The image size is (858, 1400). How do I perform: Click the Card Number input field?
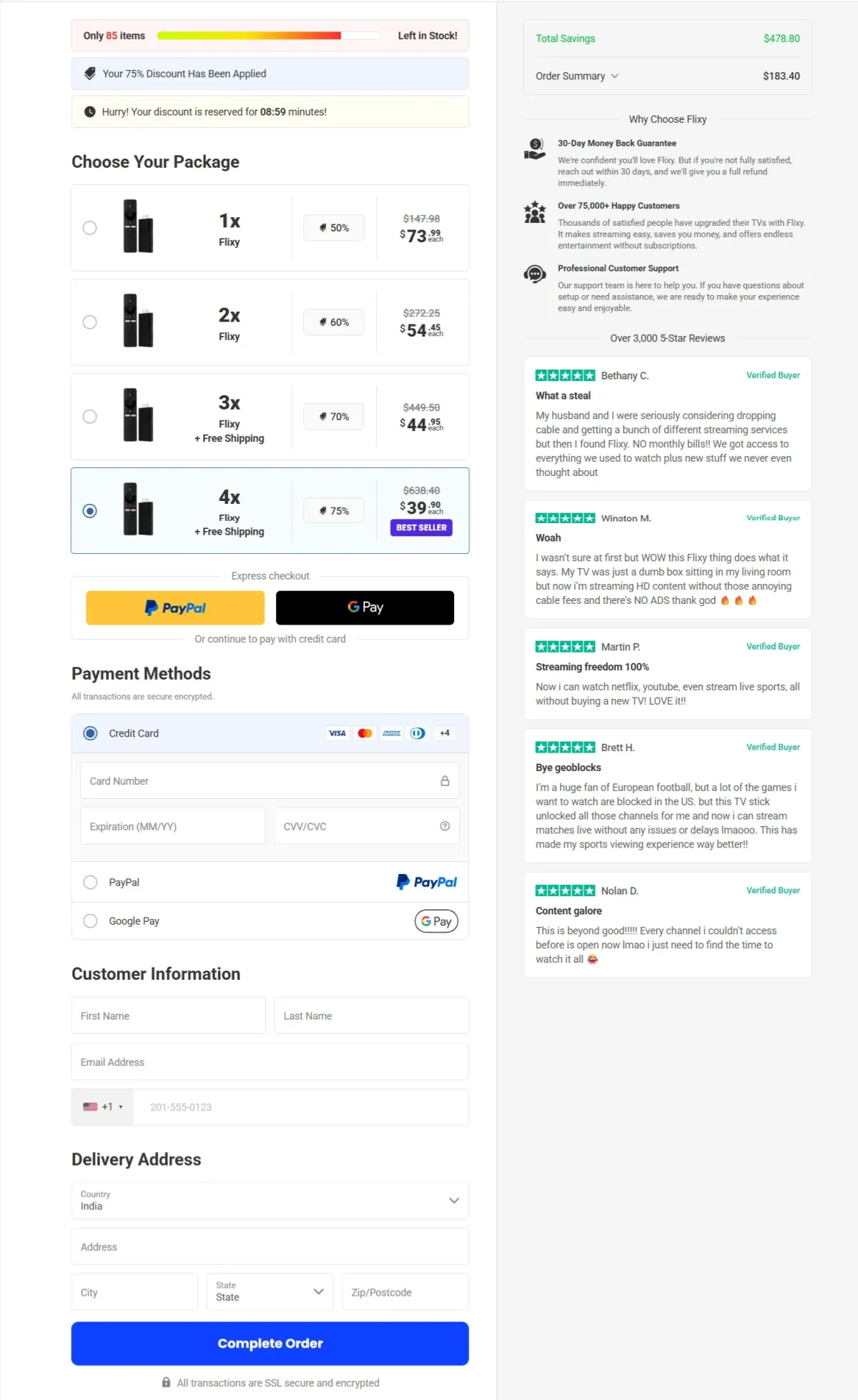coord(270,781)
